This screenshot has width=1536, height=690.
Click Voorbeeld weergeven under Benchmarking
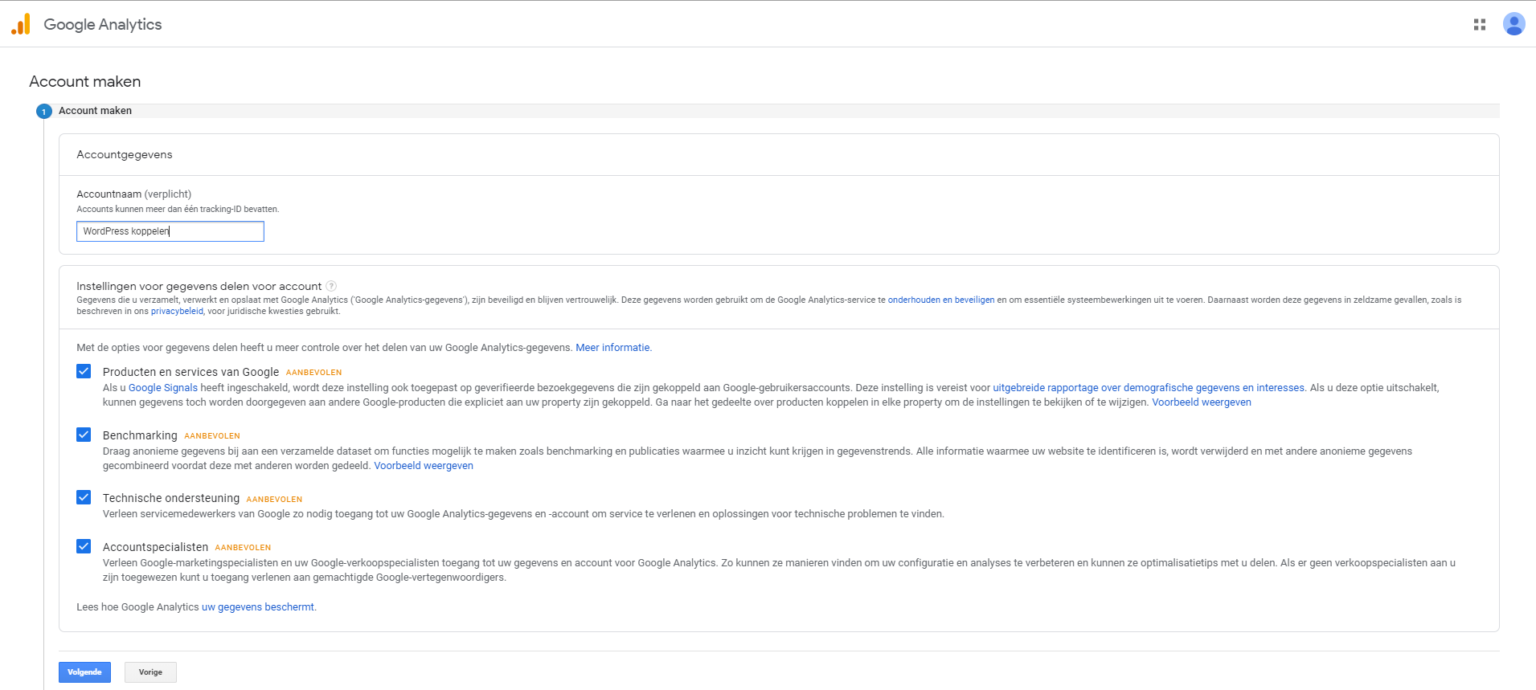(x=422, y=465)
